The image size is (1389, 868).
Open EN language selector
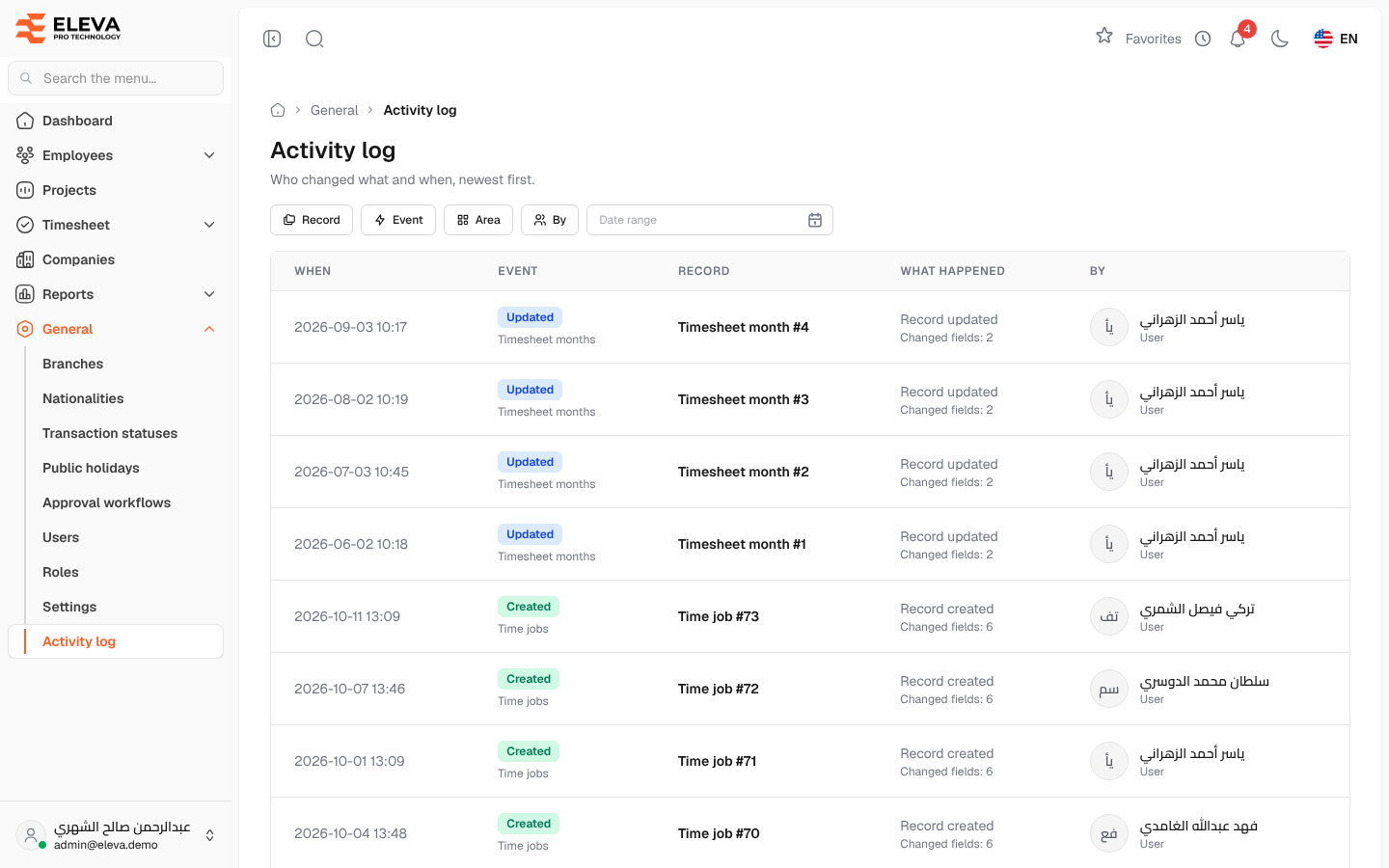[1336, 39]
